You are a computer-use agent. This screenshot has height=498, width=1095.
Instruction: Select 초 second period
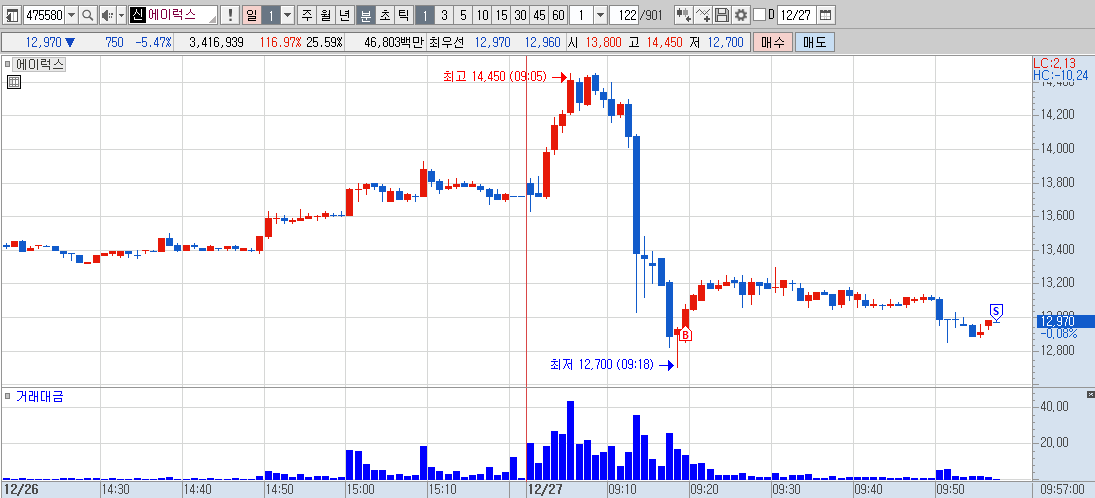click(x=383, y=15)
